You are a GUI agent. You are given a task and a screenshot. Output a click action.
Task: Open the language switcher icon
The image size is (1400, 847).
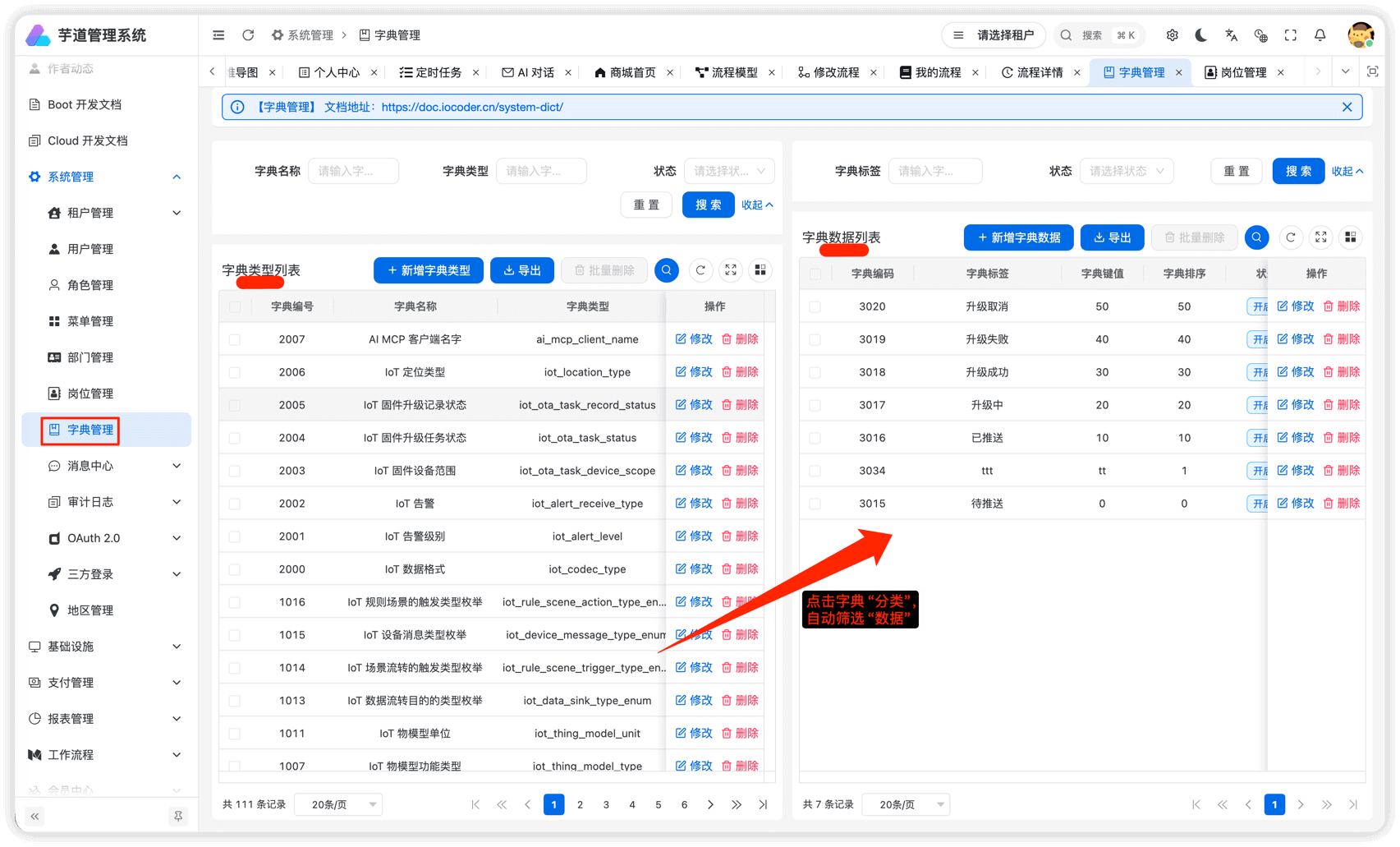coord(1230,35)
